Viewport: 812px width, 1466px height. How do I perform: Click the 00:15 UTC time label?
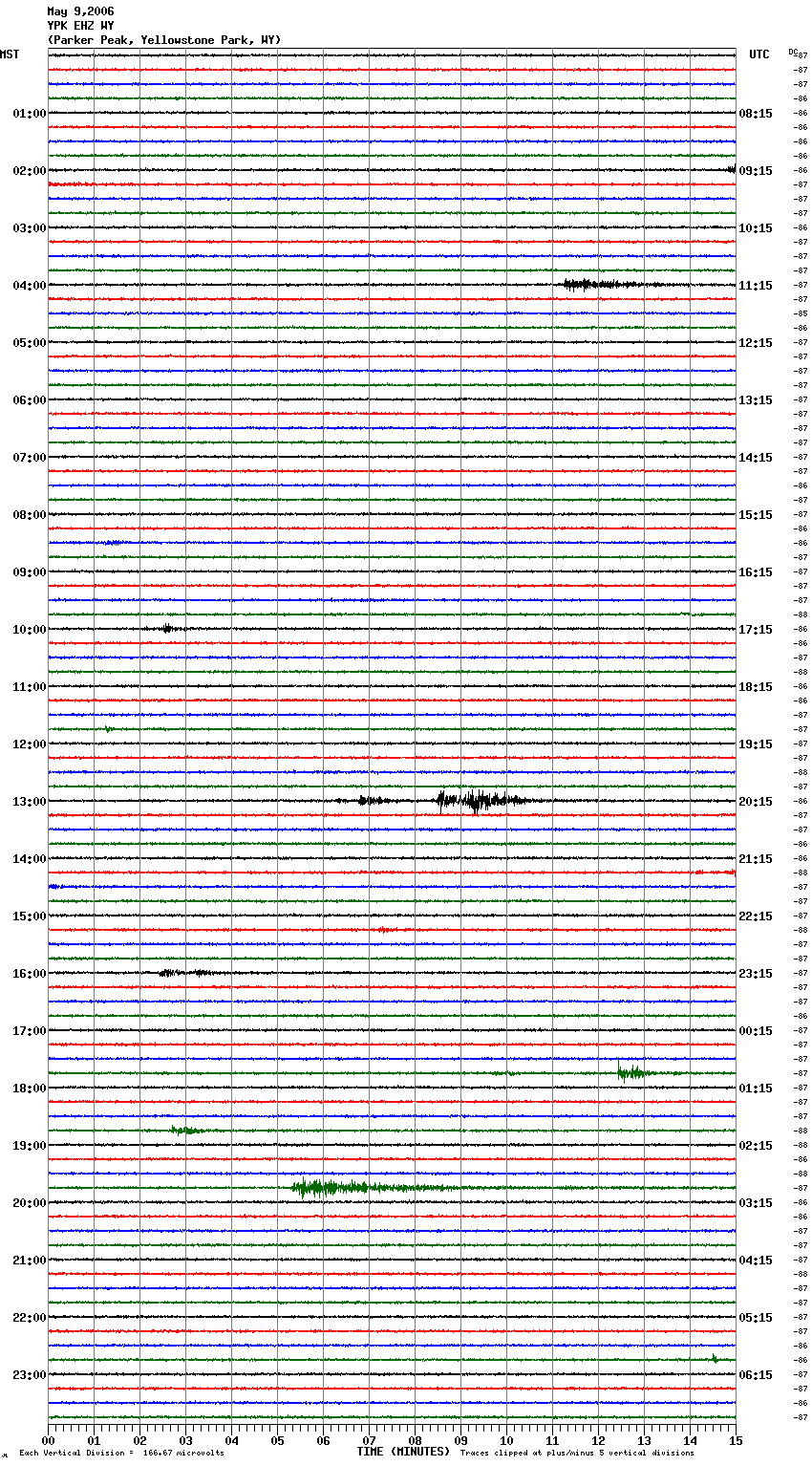[x=756, y=1031]
